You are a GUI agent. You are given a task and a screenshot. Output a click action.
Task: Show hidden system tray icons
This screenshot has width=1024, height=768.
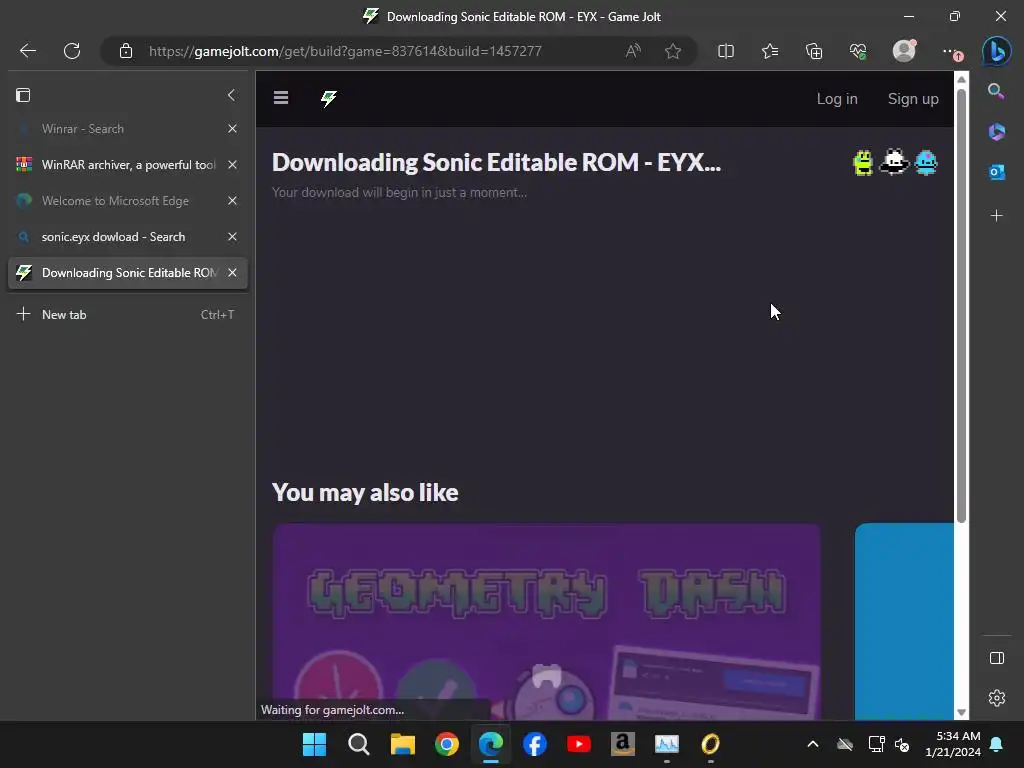click(x=812, y=744)
